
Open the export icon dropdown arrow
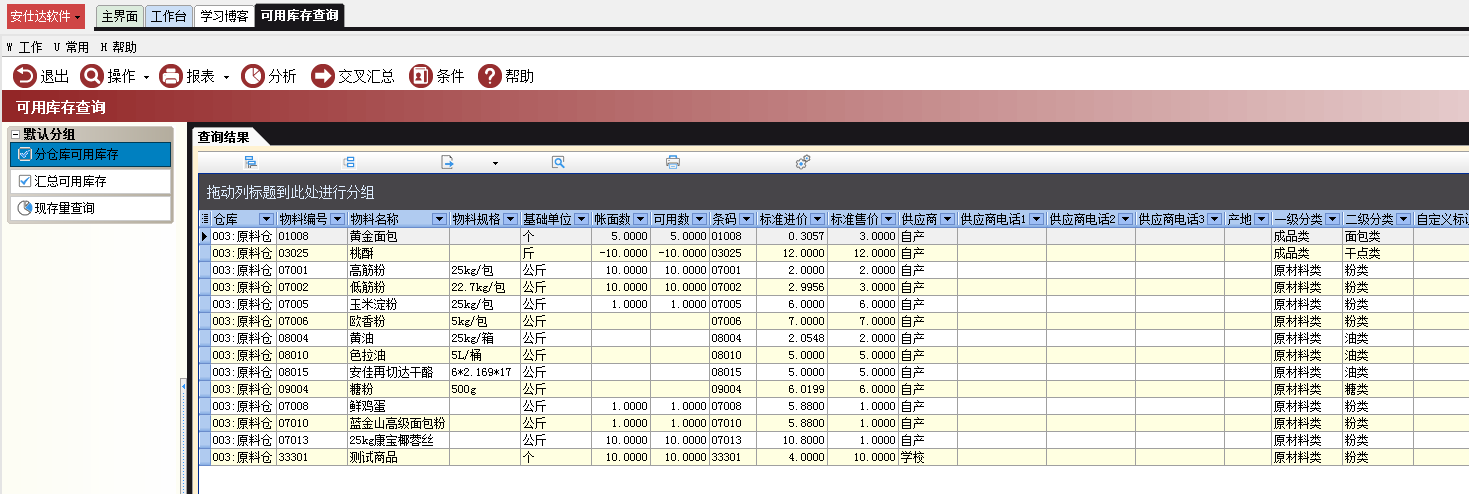[x=494, y=163]
